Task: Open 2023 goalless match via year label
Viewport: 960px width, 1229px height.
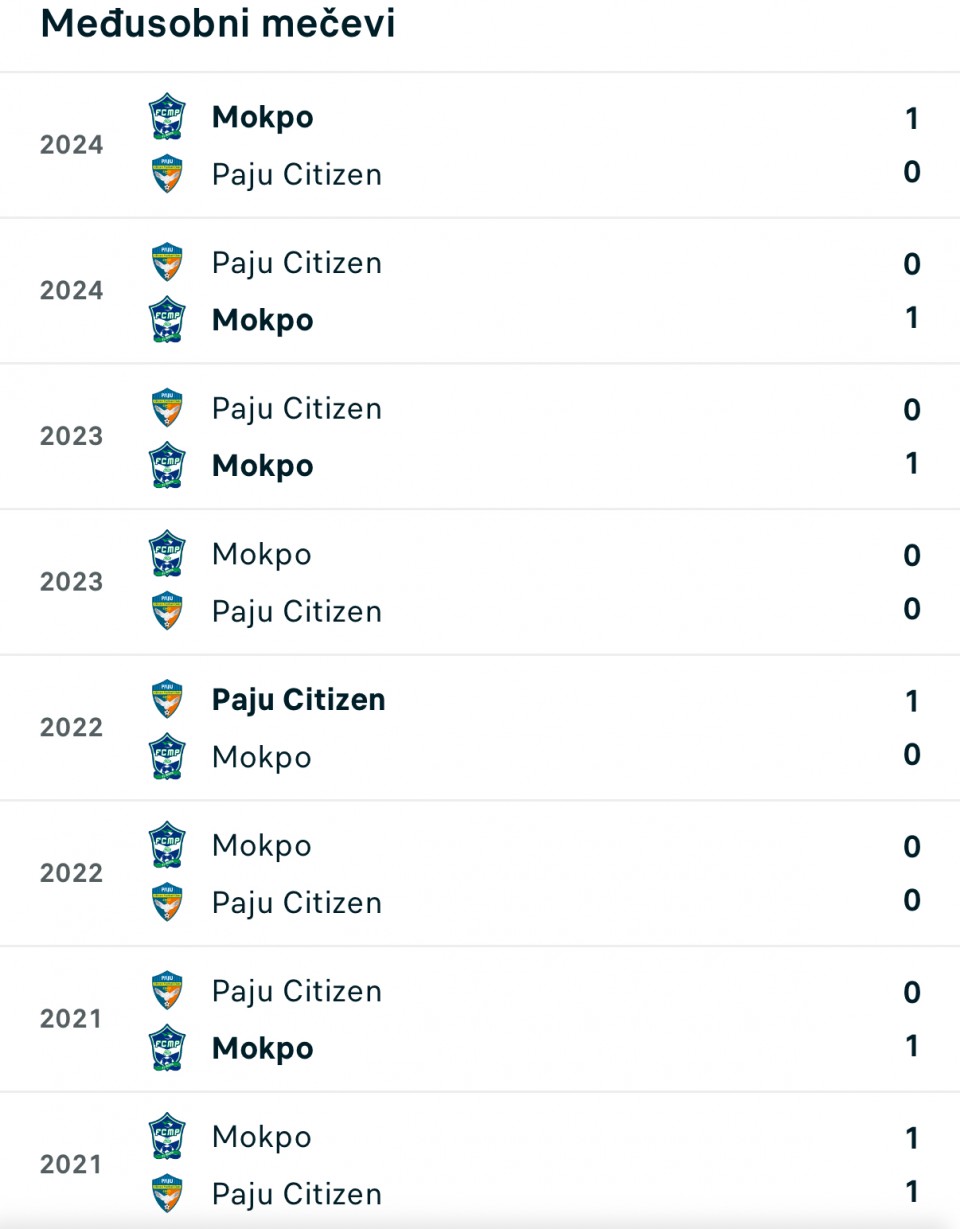Action: click(71, 582)
